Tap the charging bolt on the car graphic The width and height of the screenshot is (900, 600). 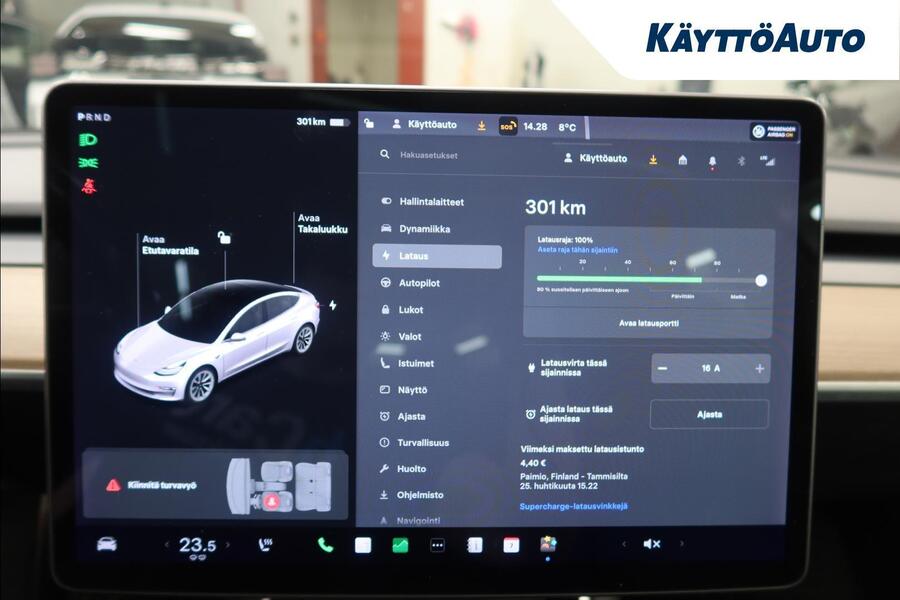pos(332,303)
